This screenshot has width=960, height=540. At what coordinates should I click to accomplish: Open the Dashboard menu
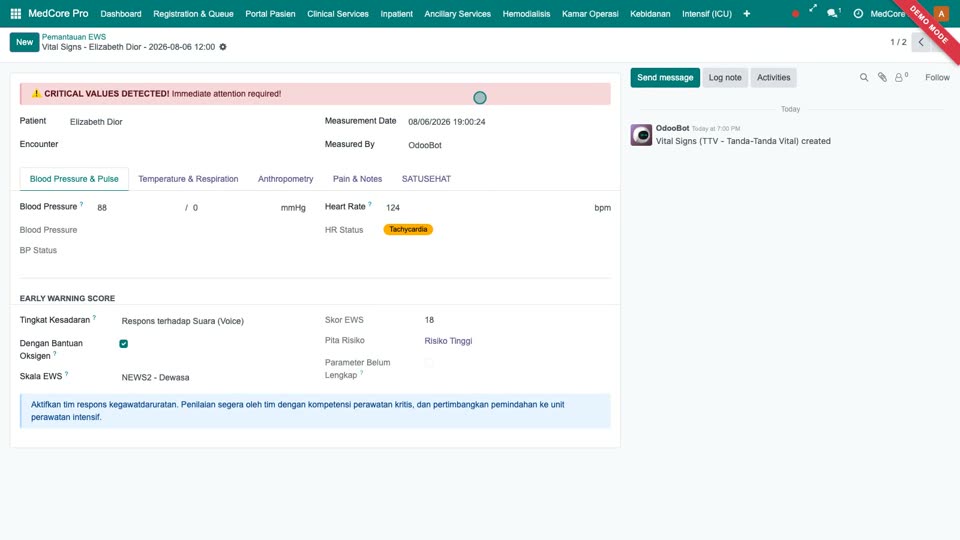121,13
